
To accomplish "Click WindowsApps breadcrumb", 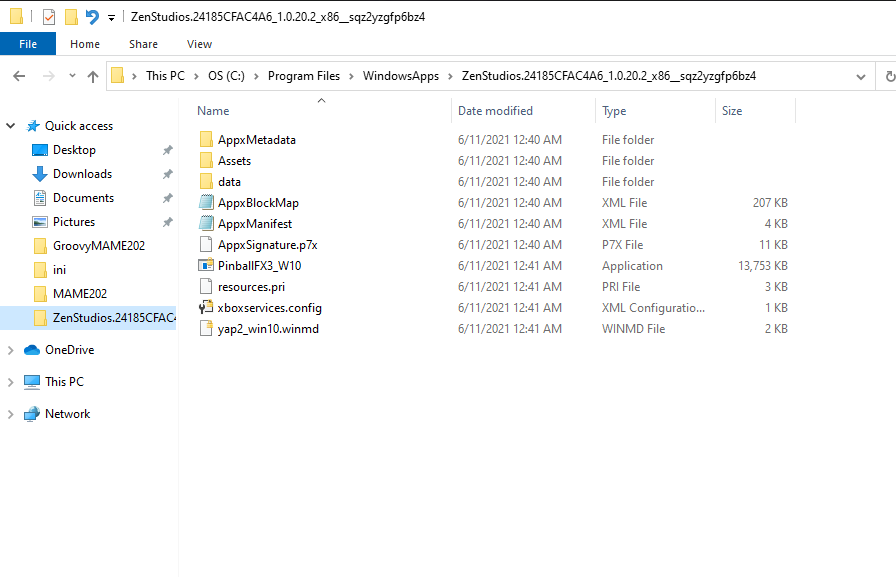I will pos(401,76).
